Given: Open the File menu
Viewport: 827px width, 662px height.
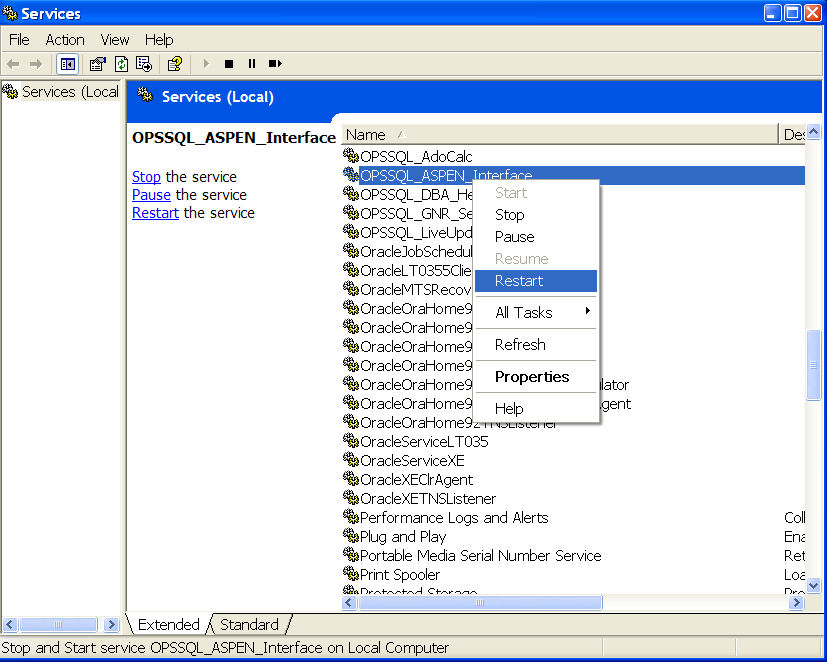Looking at the screenshot, I should (19, 40).
